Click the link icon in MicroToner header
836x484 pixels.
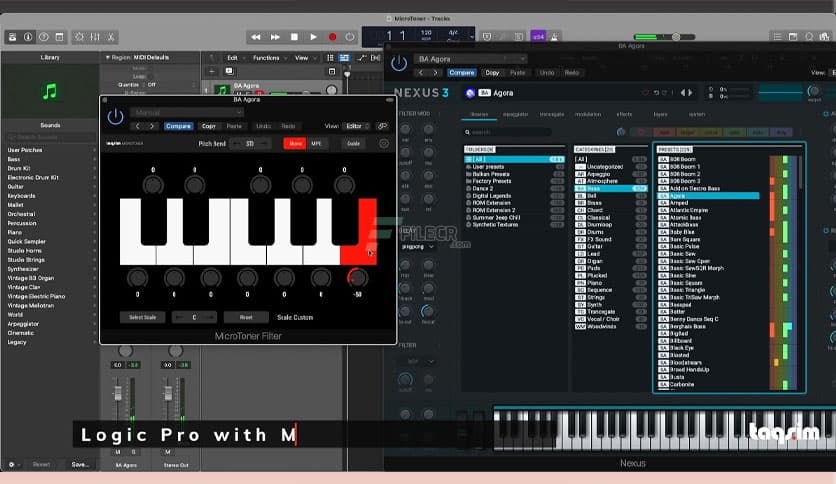[381, 126]
